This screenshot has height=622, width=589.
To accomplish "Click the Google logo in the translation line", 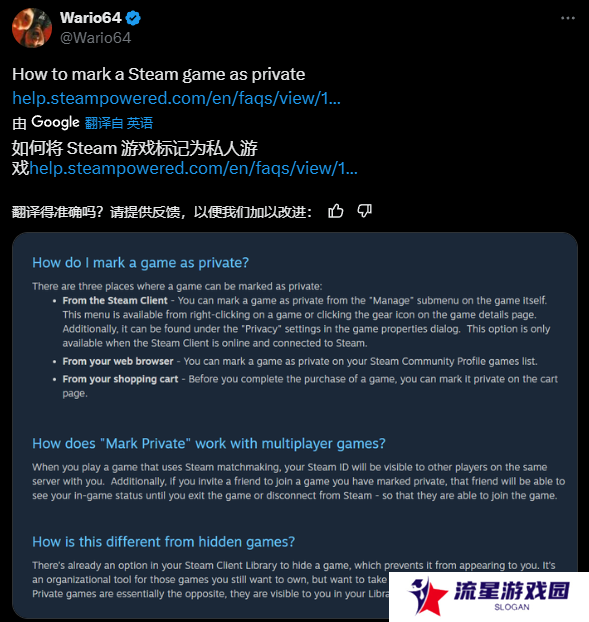I will tap(56, 122).
